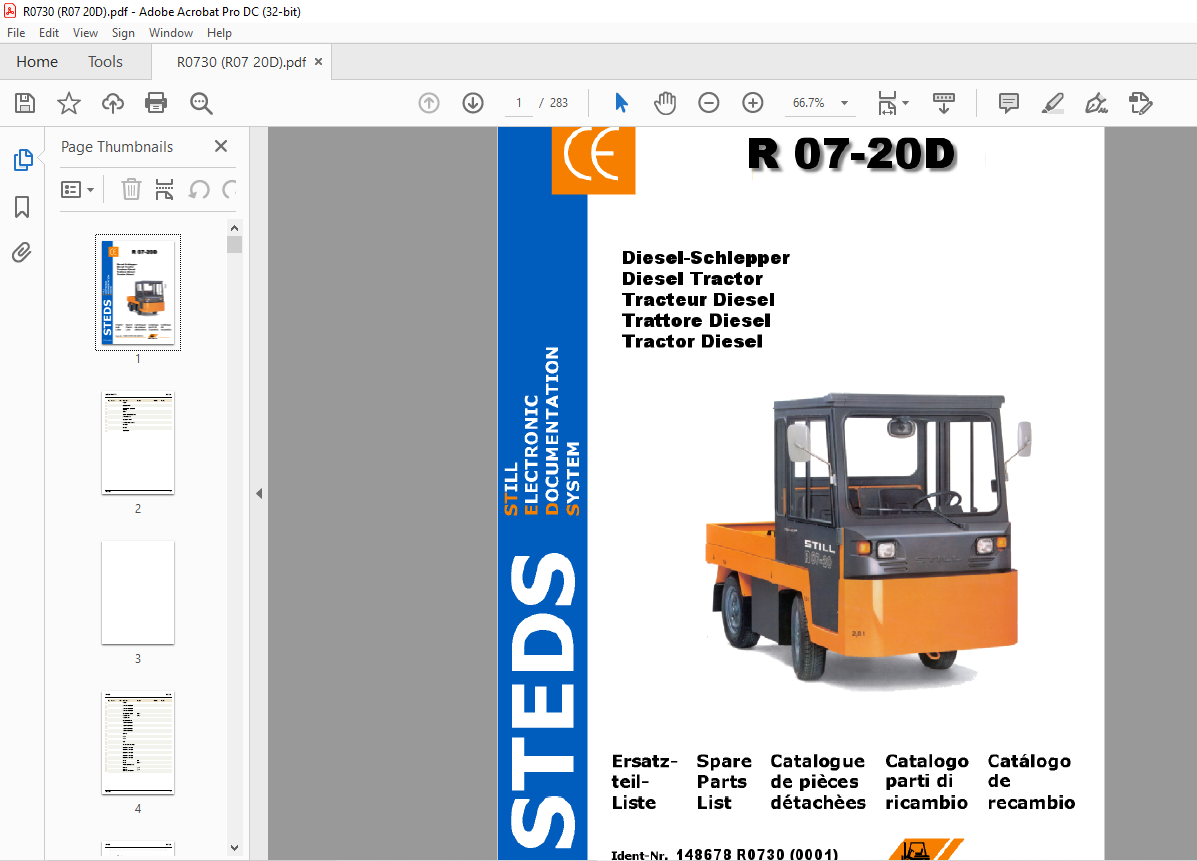Viewport: 1197px width, 861px height.
Task: Open the View menu
Action: [x=86, y=33]
